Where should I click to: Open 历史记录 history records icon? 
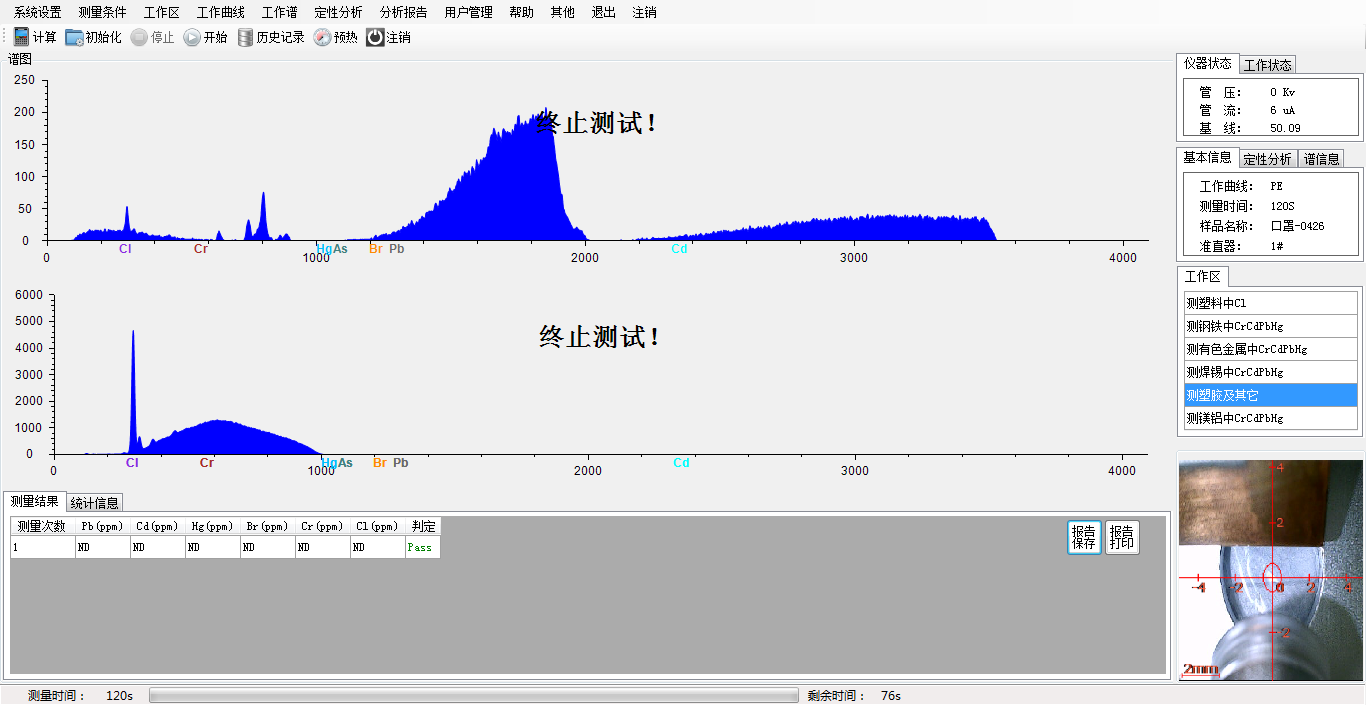245,37
